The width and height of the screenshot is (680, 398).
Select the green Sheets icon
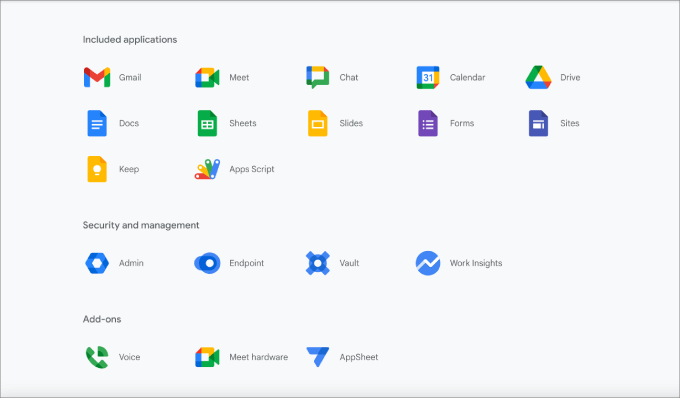point(207,123)
